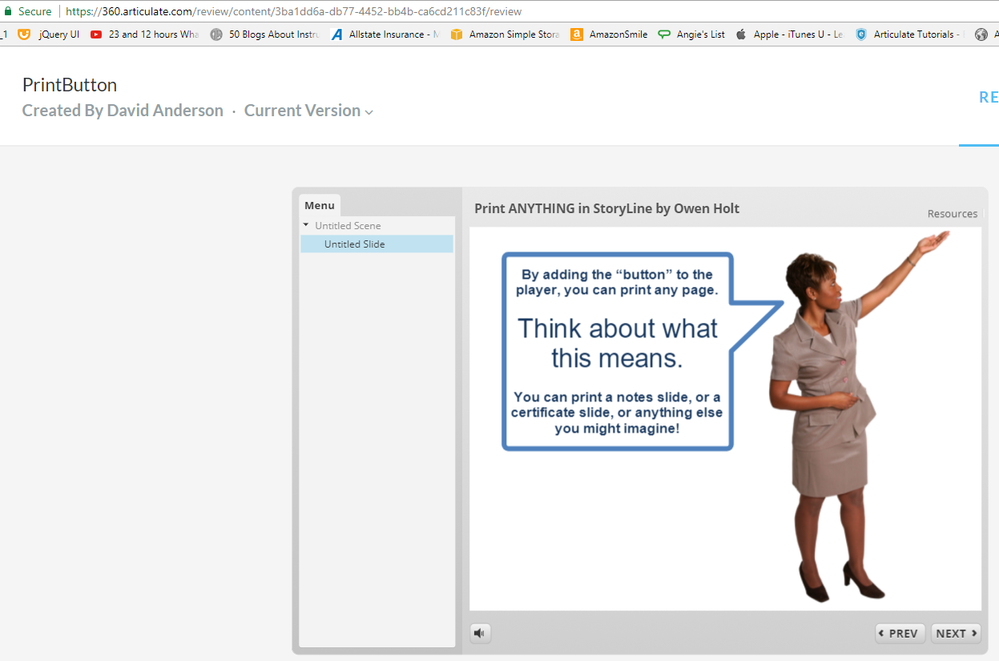
Task: Open the Apple iTunes U bookmark
Action: (x=789, y=34)
